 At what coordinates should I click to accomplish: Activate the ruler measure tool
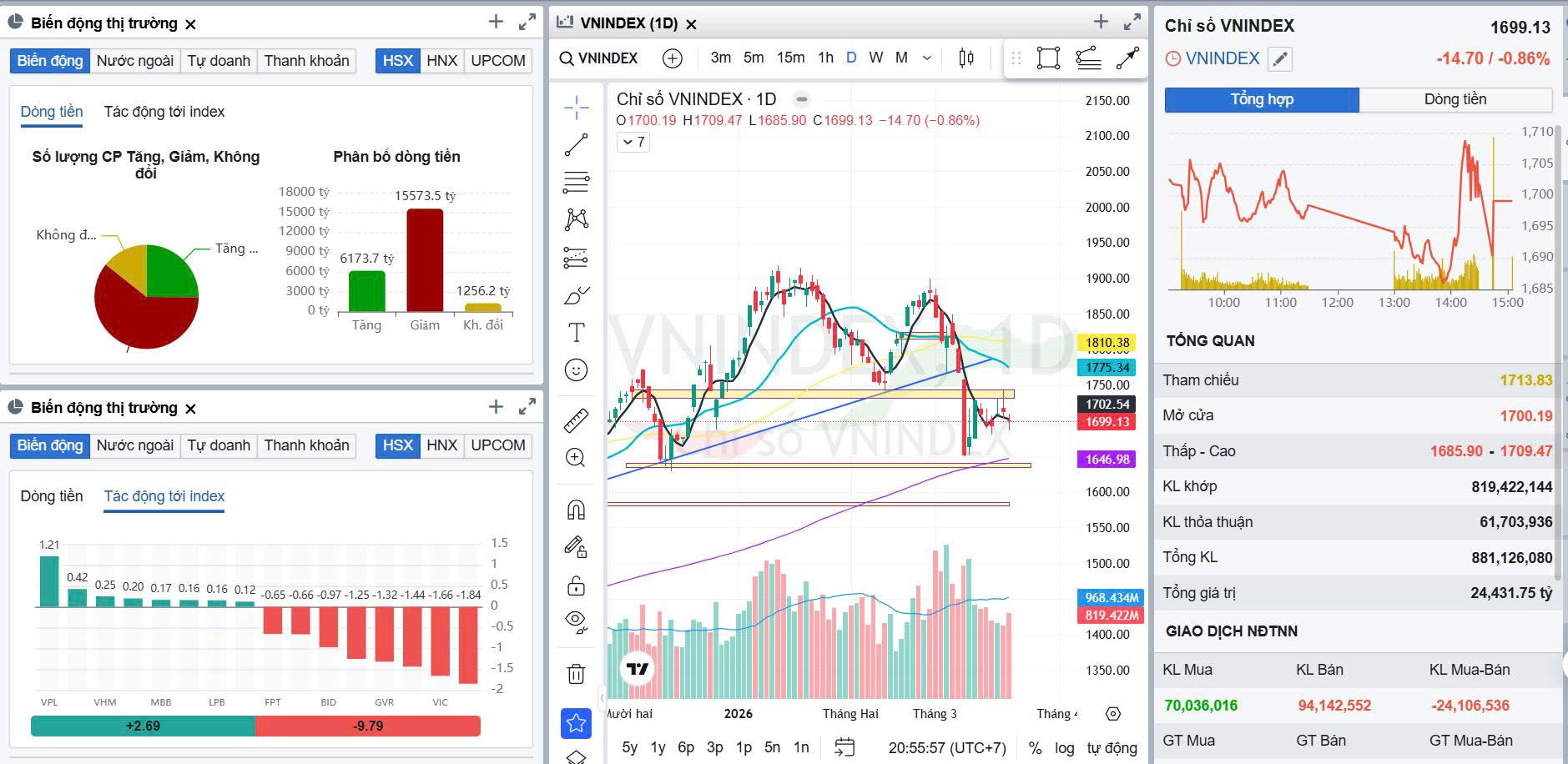(x=576, y=419)
